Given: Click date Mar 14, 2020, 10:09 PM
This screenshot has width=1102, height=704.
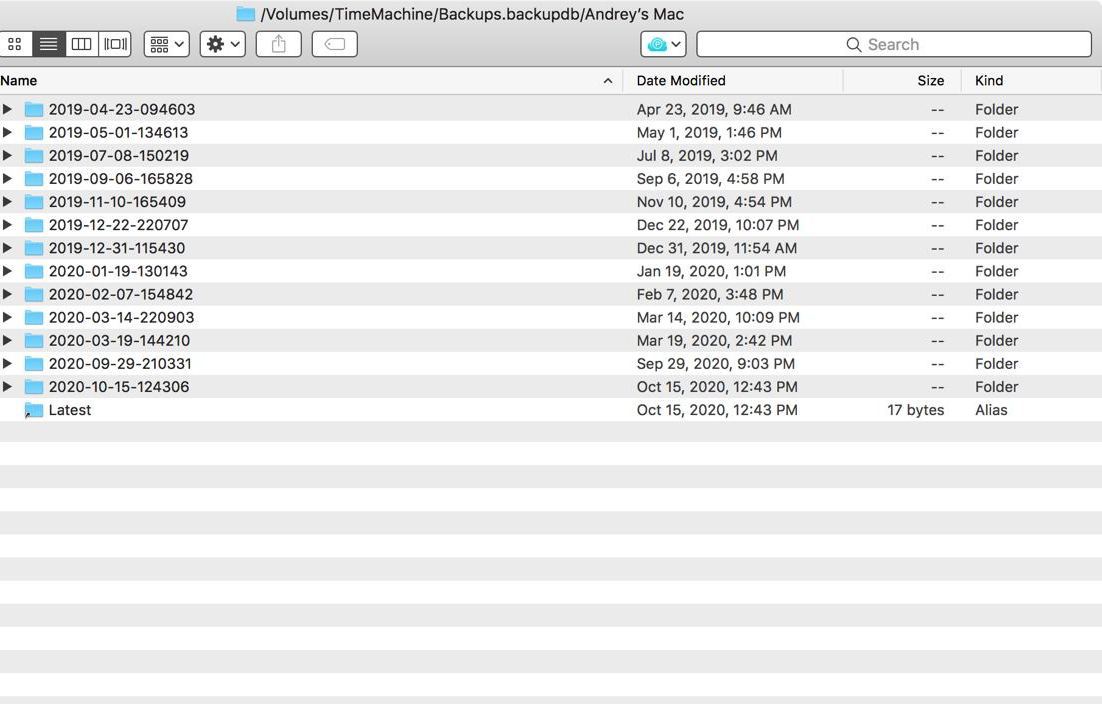Looking at the screenshot, I should pos(718,317).
